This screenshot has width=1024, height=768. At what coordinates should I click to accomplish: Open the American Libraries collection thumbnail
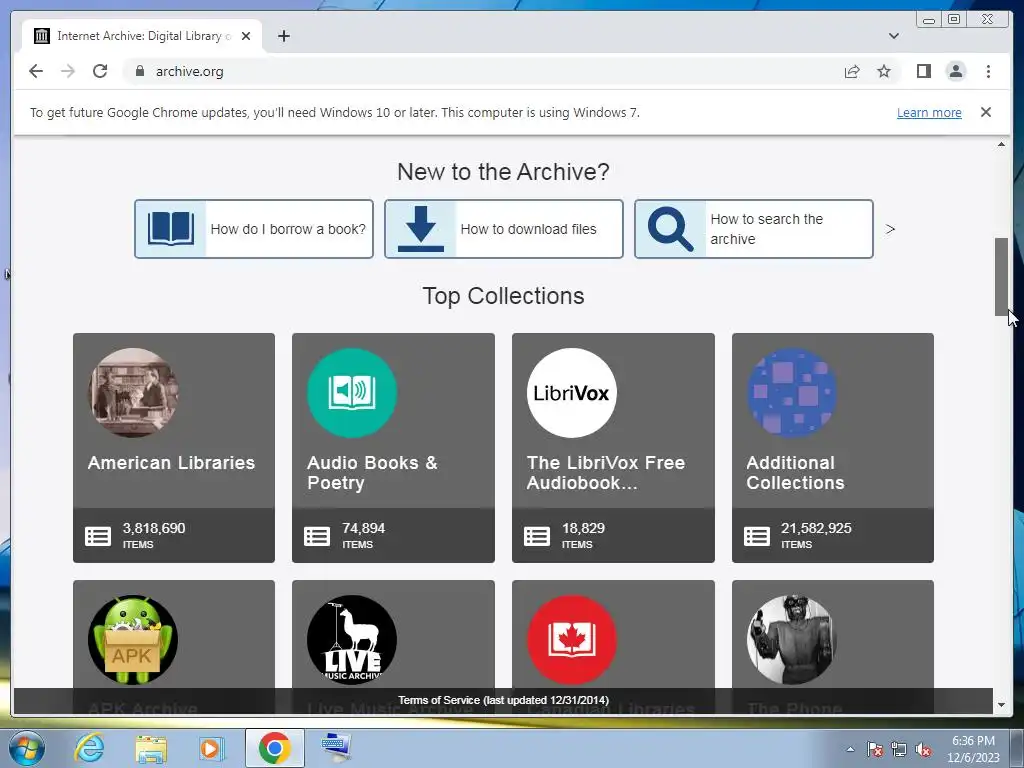133,392
